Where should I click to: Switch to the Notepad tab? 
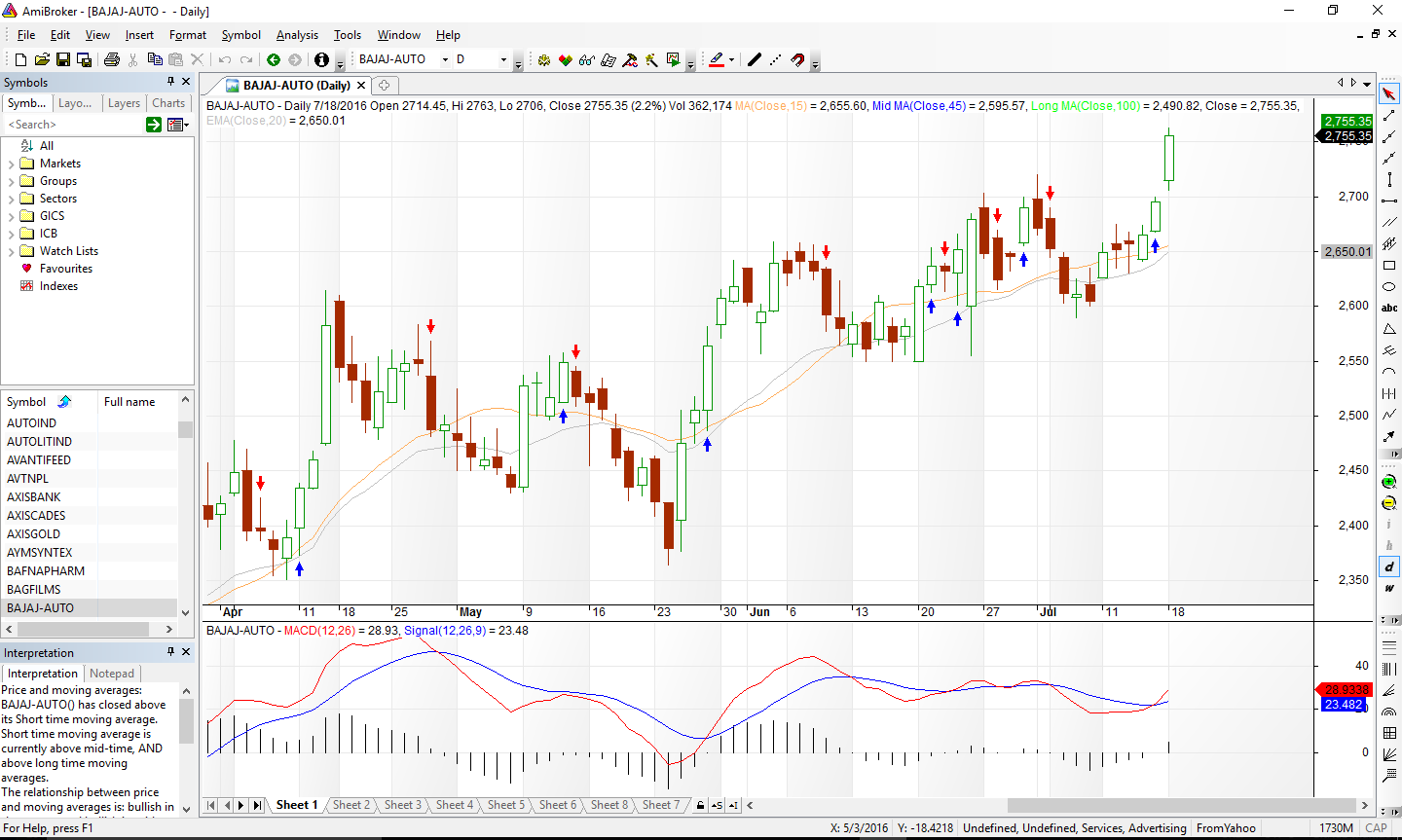[112, 674]
